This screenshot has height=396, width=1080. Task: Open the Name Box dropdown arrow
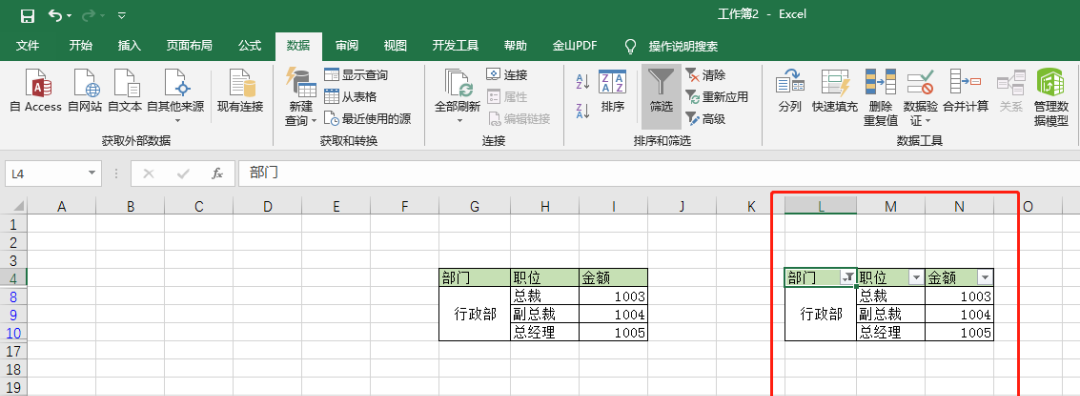pyautogui.click(x=91, y=174)
